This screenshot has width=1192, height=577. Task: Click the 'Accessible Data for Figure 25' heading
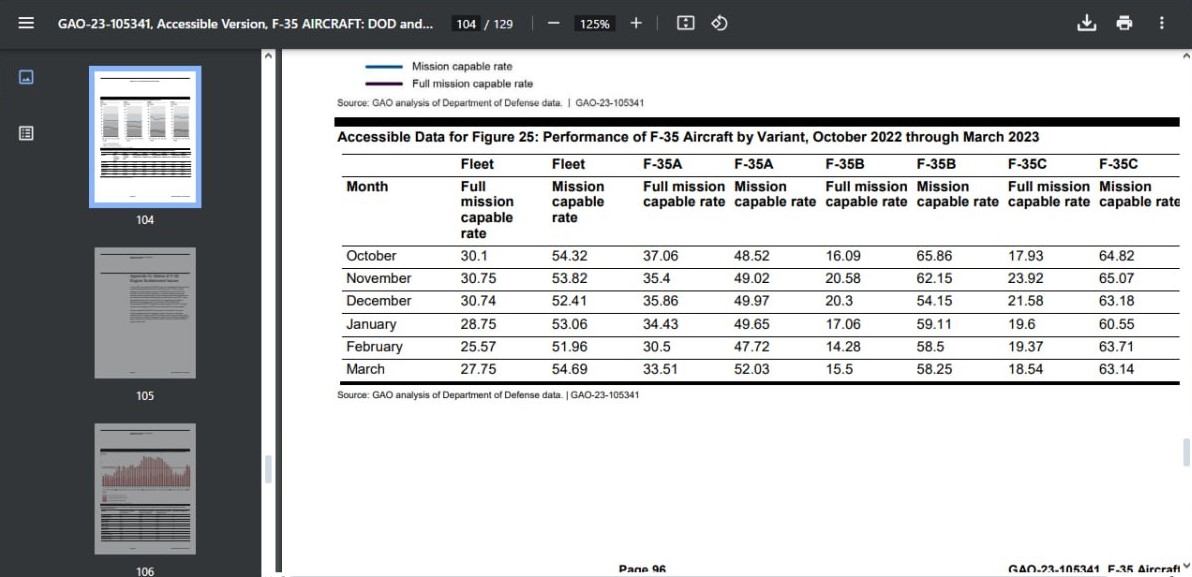688,137
